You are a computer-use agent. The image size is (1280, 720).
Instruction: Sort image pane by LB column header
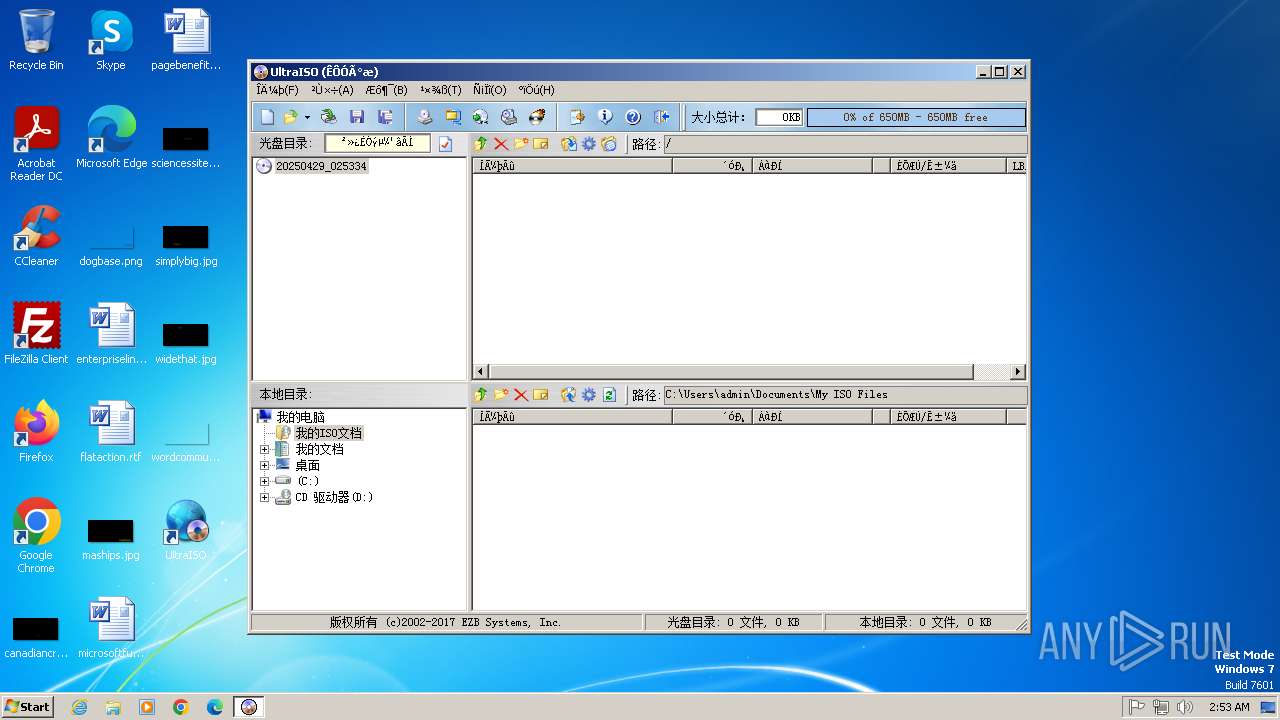click(x=1018, y=166)
